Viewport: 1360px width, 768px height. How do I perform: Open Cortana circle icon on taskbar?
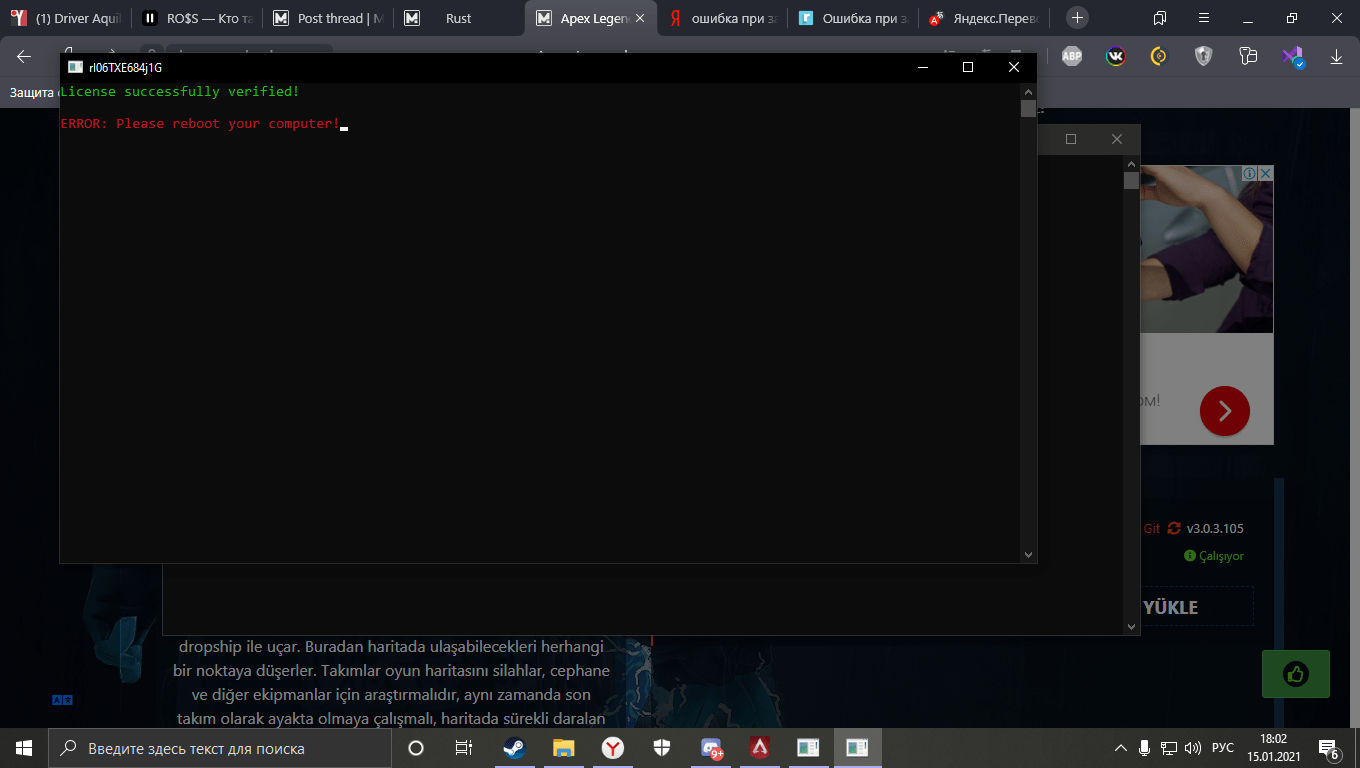point(416,748)
